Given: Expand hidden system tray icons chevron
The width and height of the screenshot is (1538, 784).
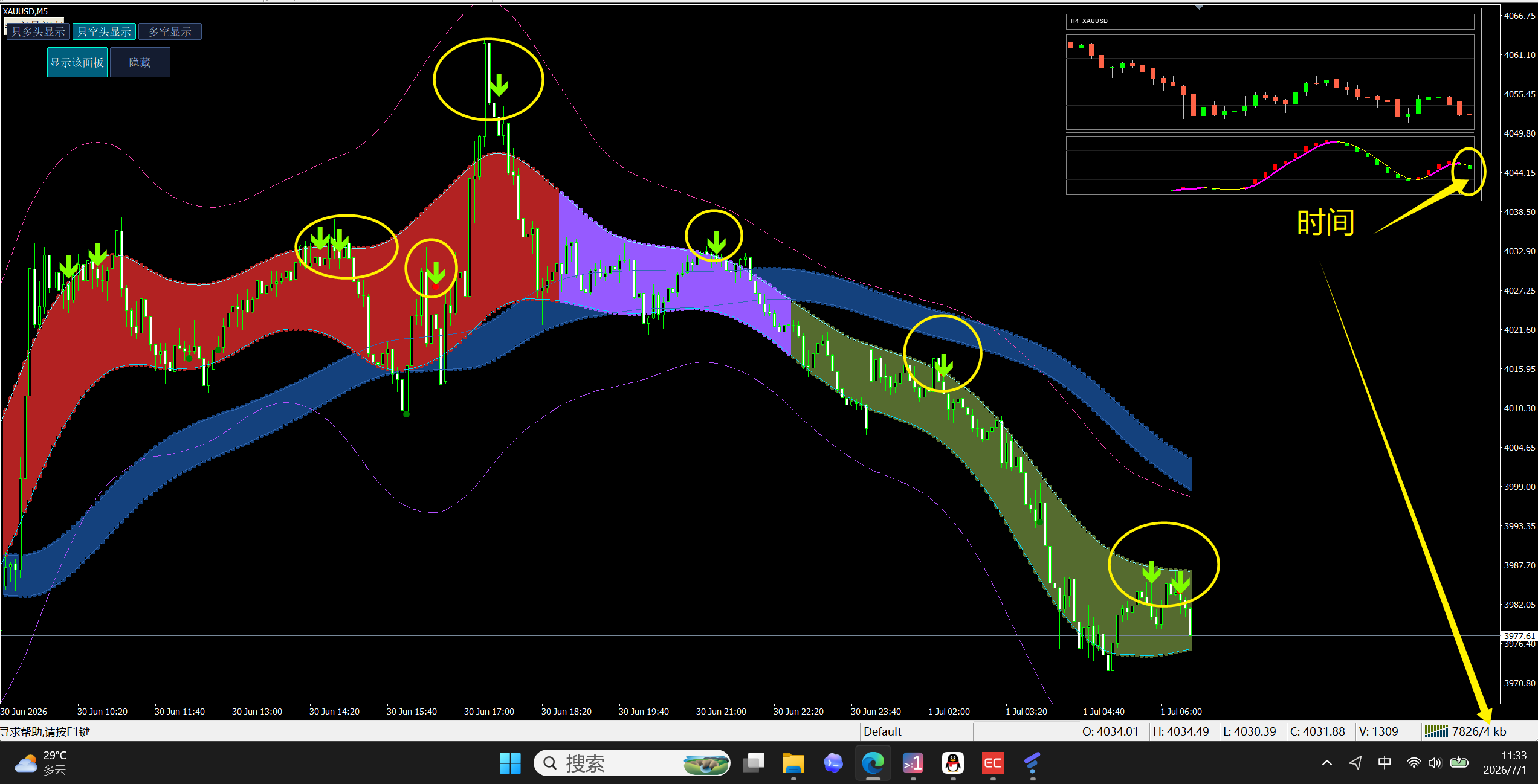Looking at the screenshot, I should coord(1327,763).
